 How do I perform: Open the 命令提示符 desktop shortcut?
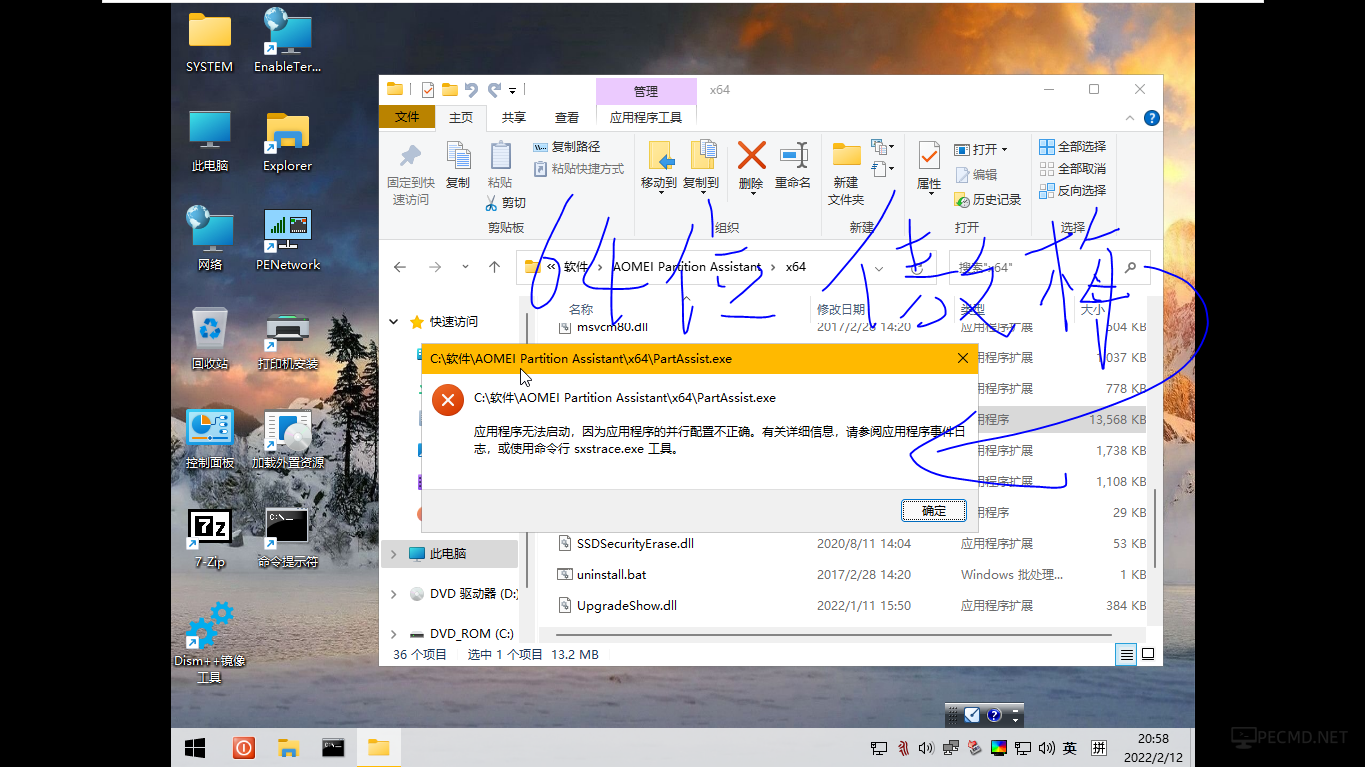(288, 538)
